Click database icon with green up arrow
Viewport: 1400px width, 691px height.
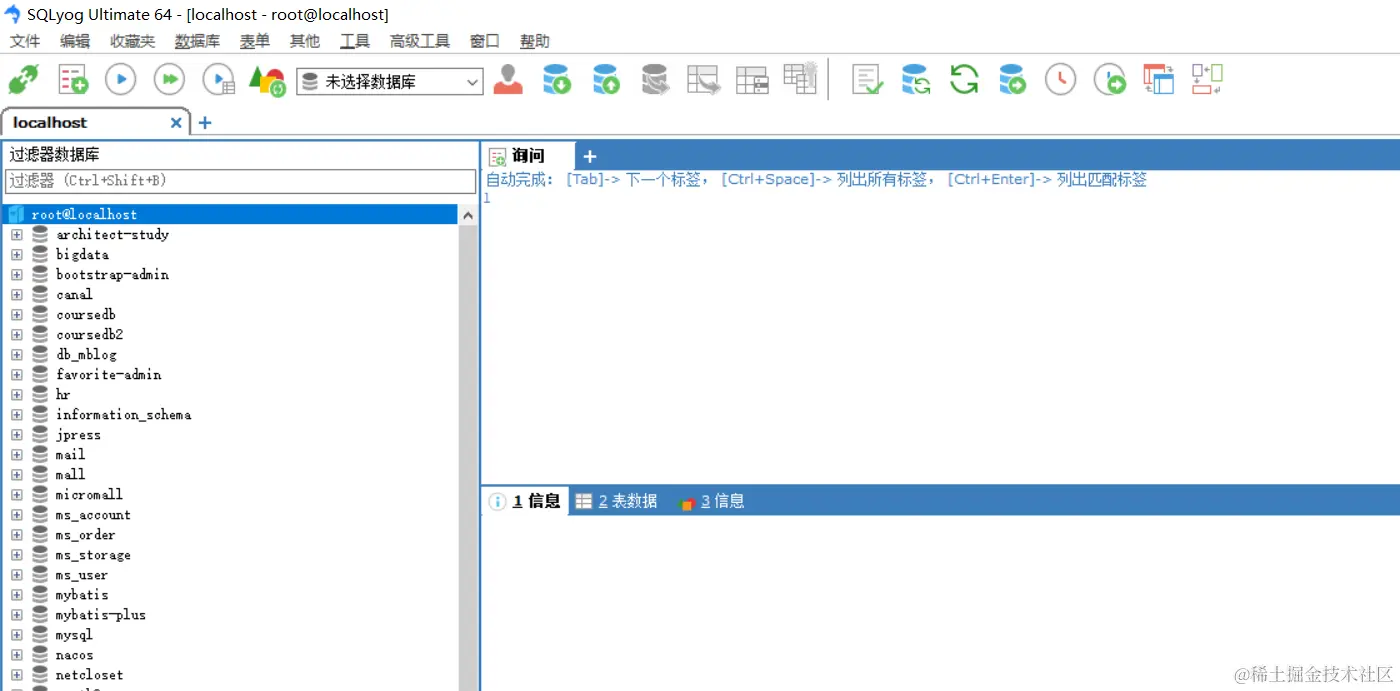(605, 80)
